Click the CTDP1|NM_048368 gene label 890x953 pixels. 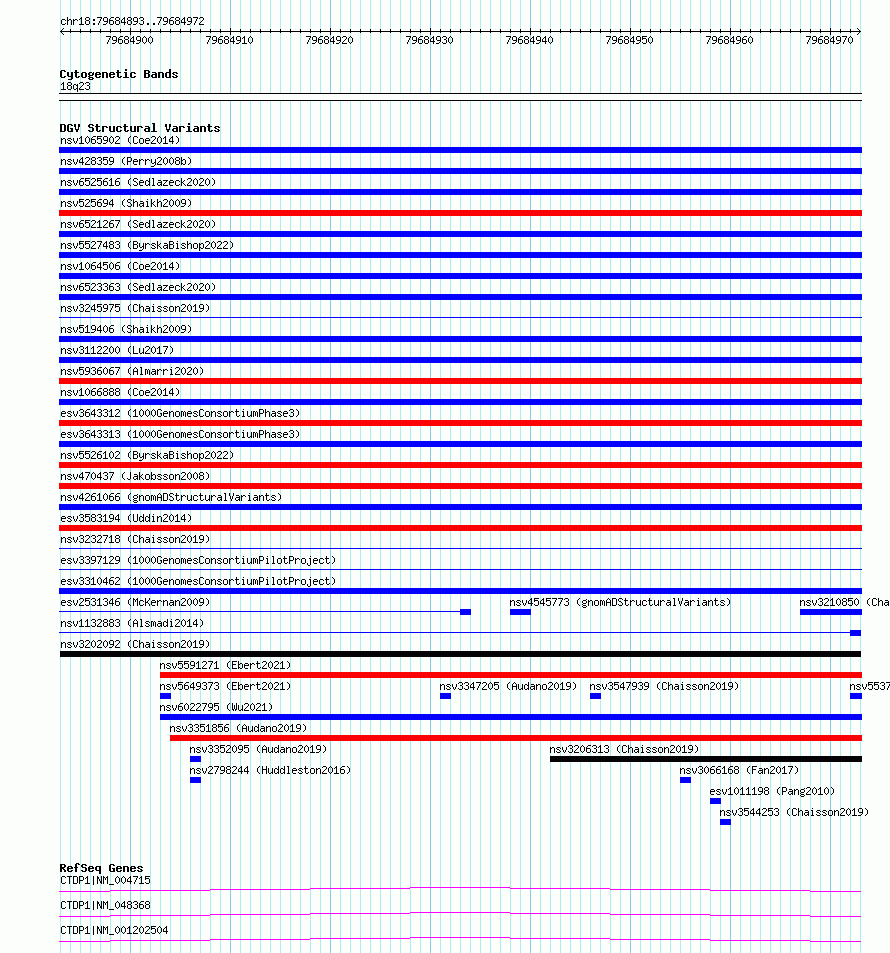tap(105, 906)
